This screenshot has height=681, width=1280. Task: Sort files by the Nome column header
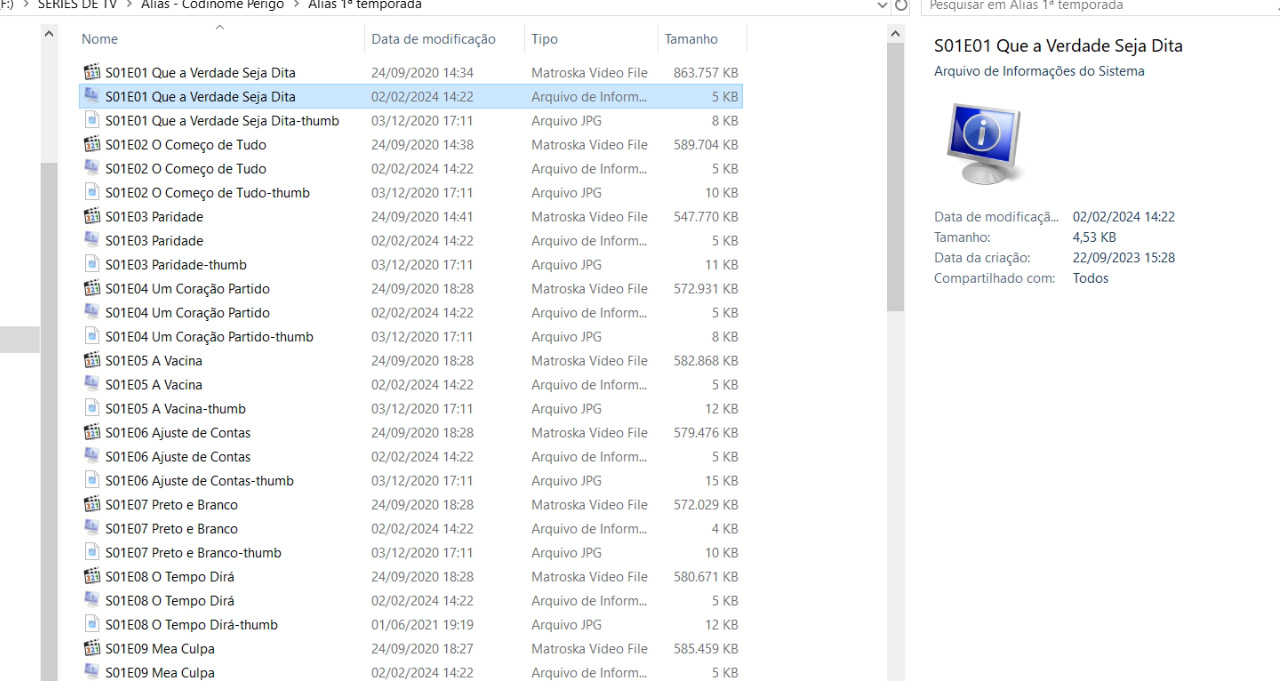99,38
